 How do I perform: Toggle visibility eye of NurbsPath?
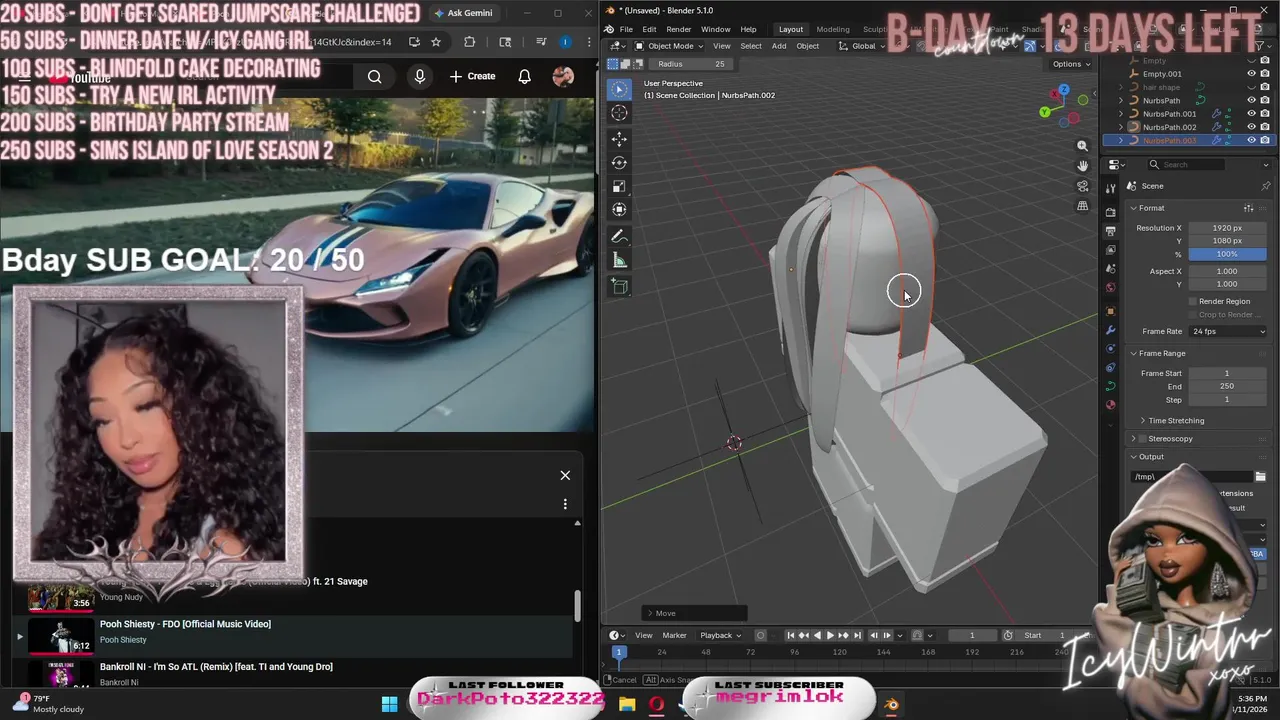pos(1251,100)
